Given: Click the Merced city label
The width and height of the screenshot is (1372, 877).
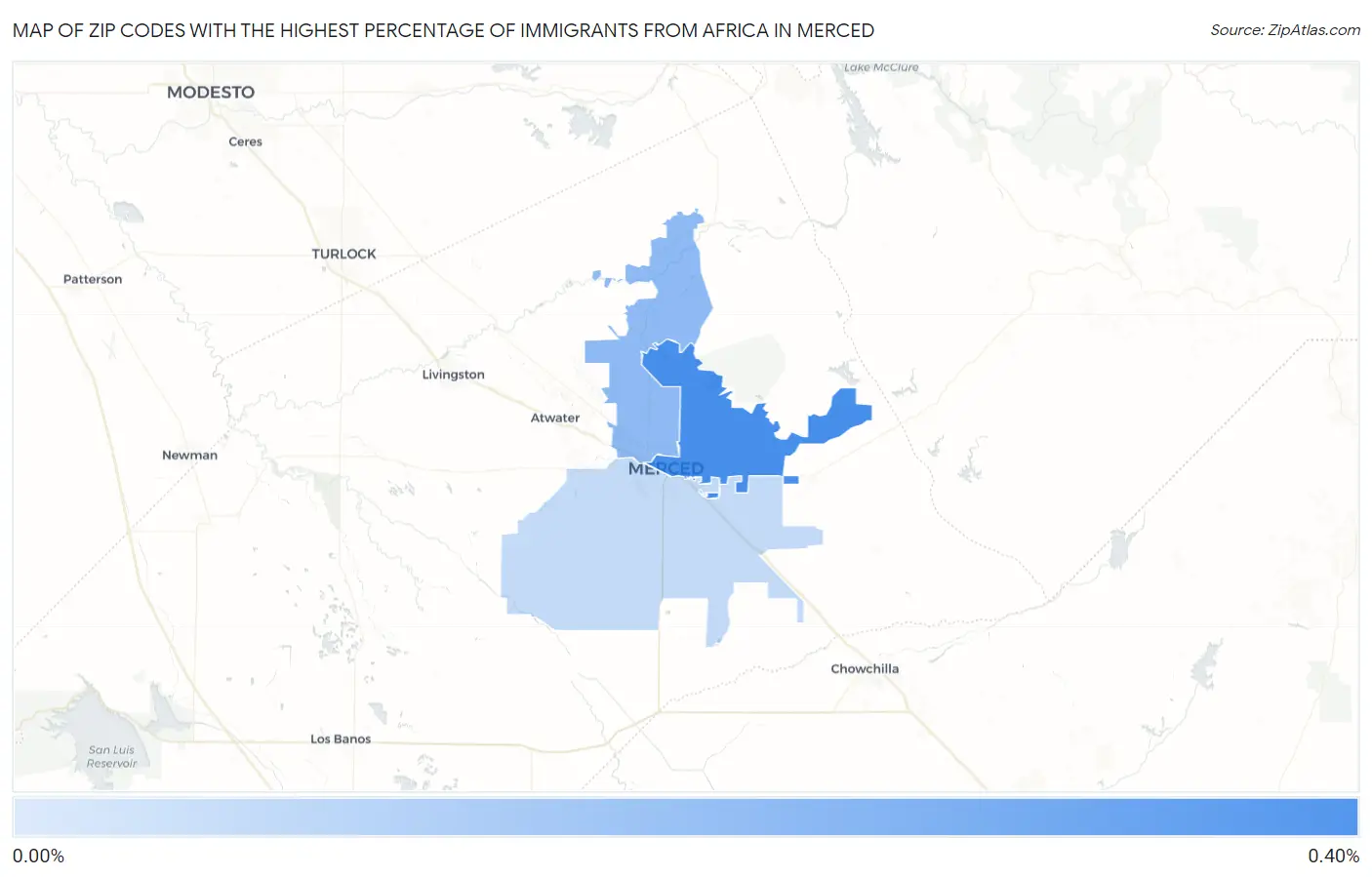Looking at the screenshot, I should [x=666, y=469].
